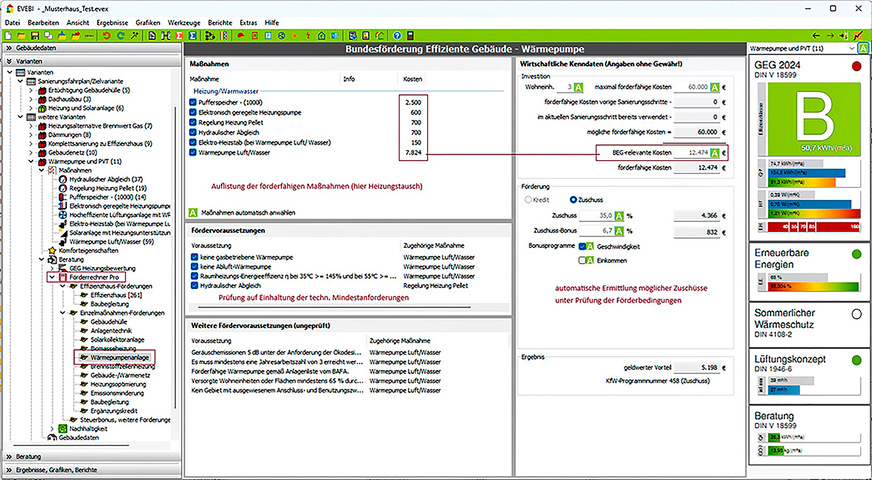Toggle Wärmepumpe Luft/Wasser measure checkbox
Viewport: 872px width, 480px height.
(x=193, y=152)
